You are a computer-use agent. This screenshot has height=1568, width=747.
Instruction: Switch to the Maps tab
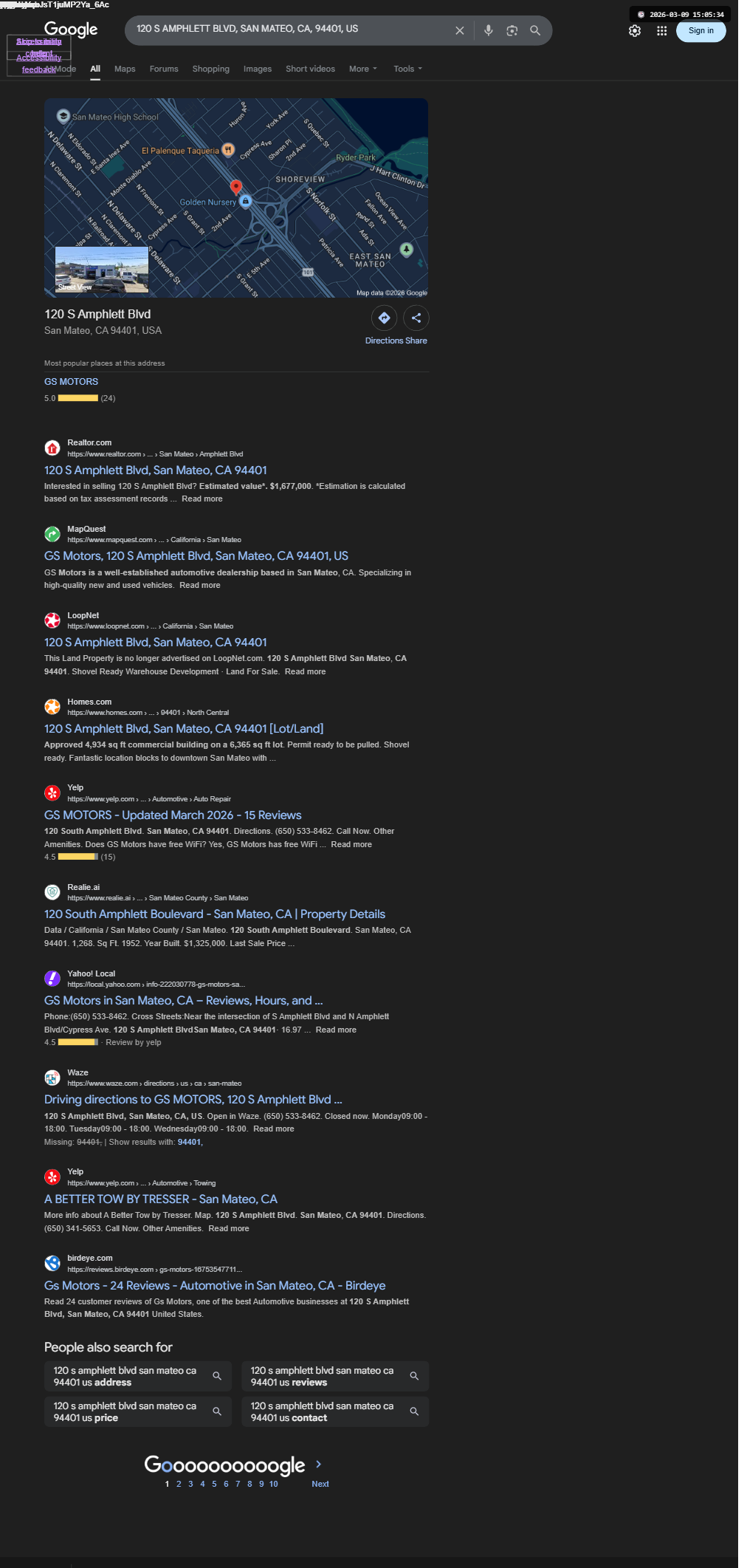[x=125, y=69]
